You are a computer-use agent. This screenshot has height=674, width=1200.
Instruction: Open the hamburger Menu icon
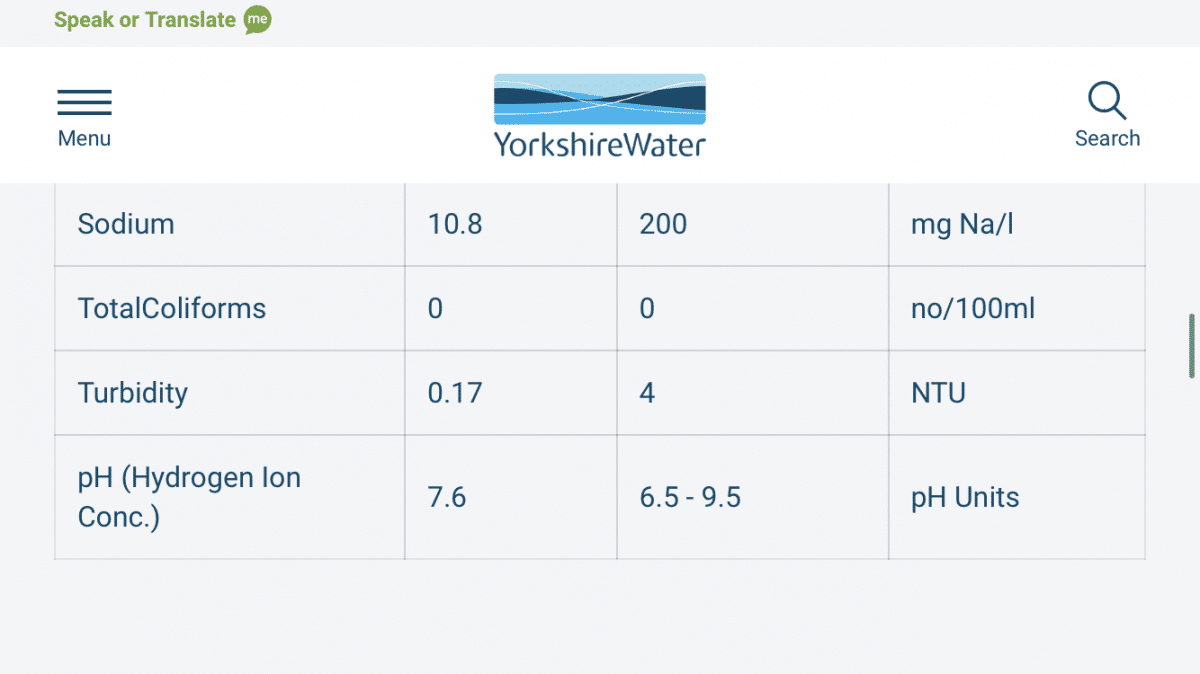pos(84,102)
